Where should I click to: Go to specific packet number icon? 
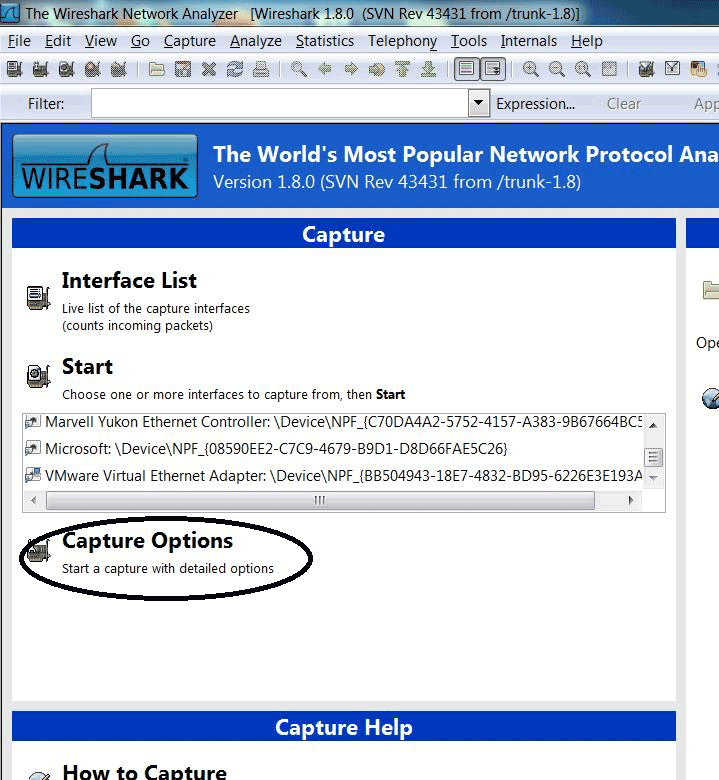click(x=377, y=69)
